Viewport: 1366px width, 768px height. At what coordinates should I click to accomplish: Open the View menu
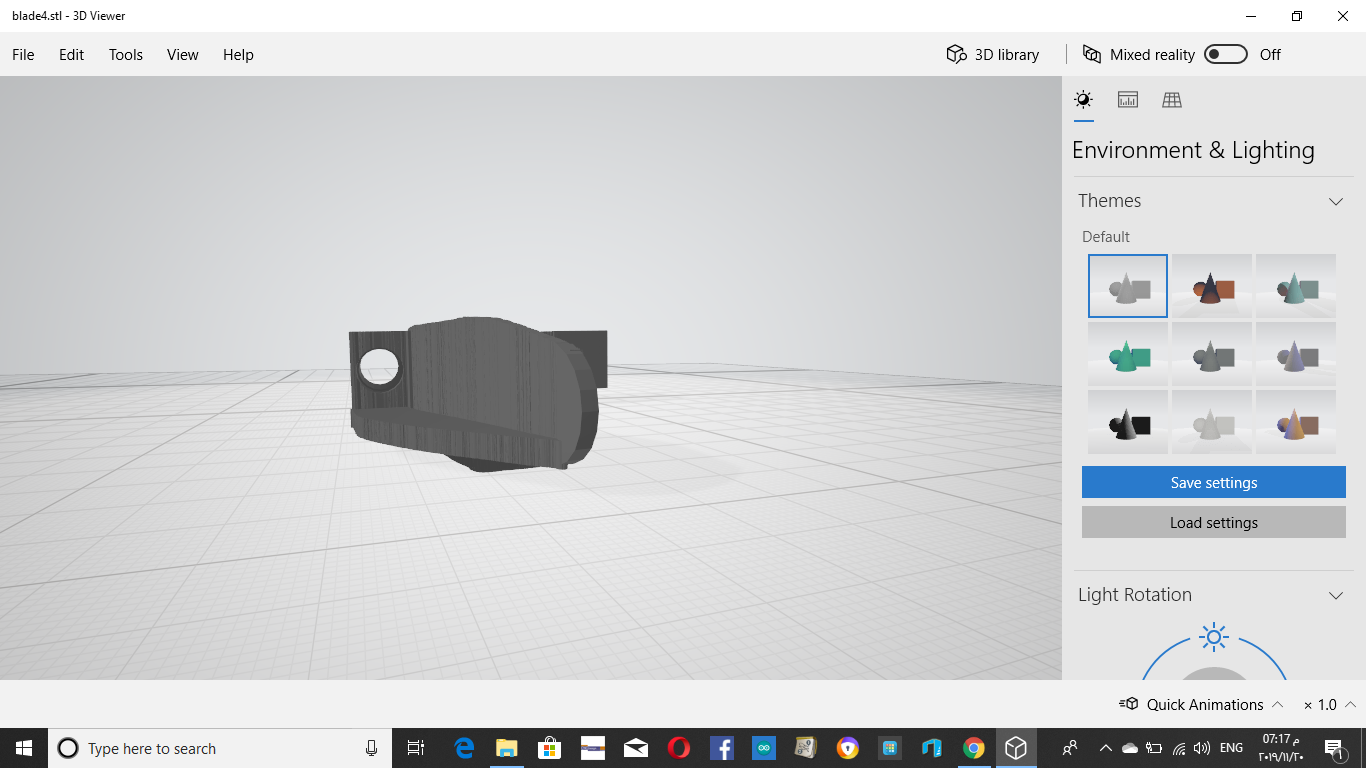pos(182,55)
